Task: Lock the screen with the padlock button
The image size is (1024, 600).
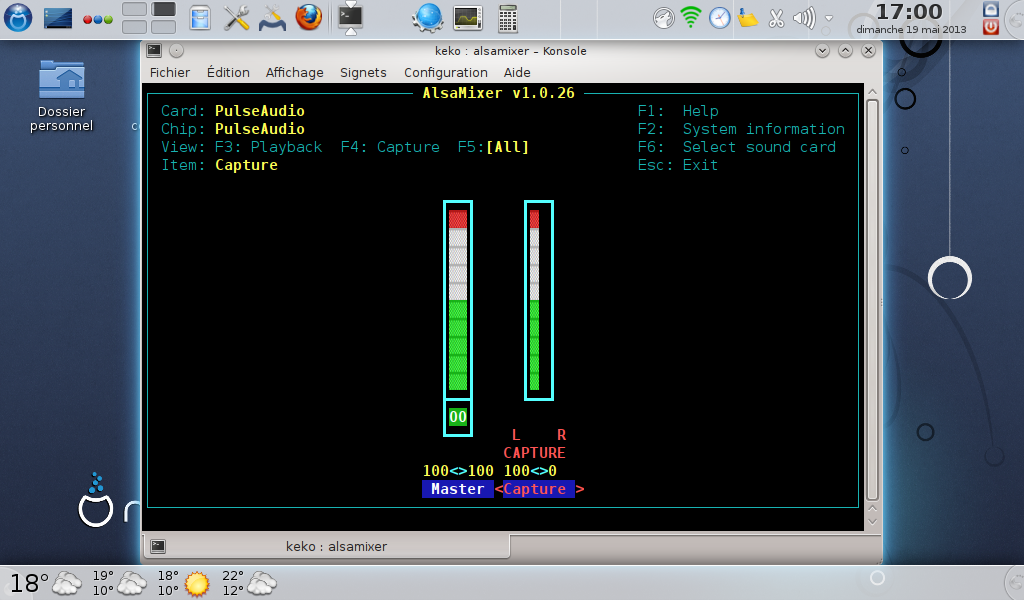Action: (x=991, y=9)
